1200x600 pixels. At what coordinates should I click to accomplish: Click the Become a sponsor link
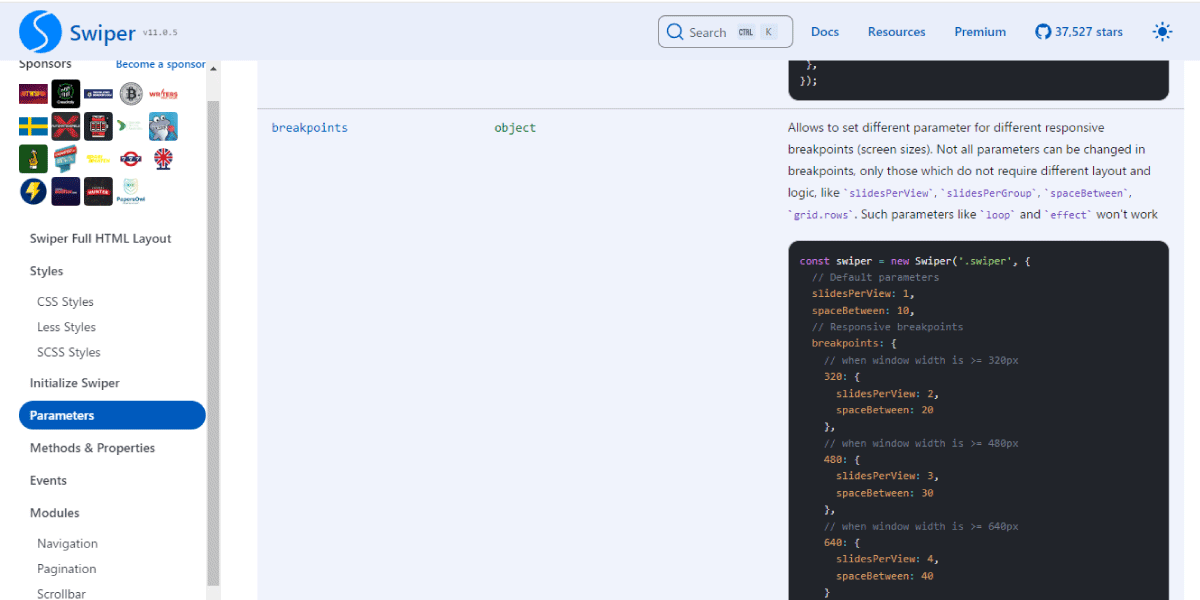coord(160,64)
